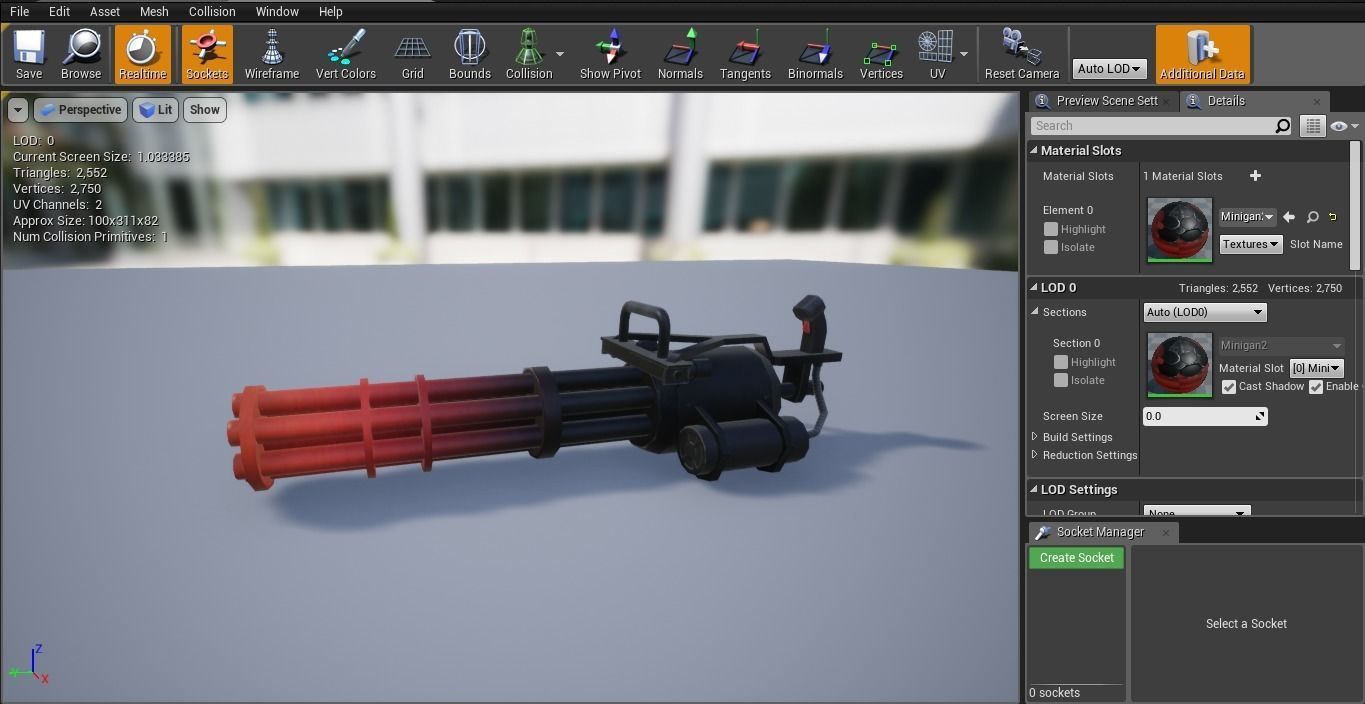Enable Highlight for Element 0
This screenshot has height=704, width=1365.
pos(1051,229)
